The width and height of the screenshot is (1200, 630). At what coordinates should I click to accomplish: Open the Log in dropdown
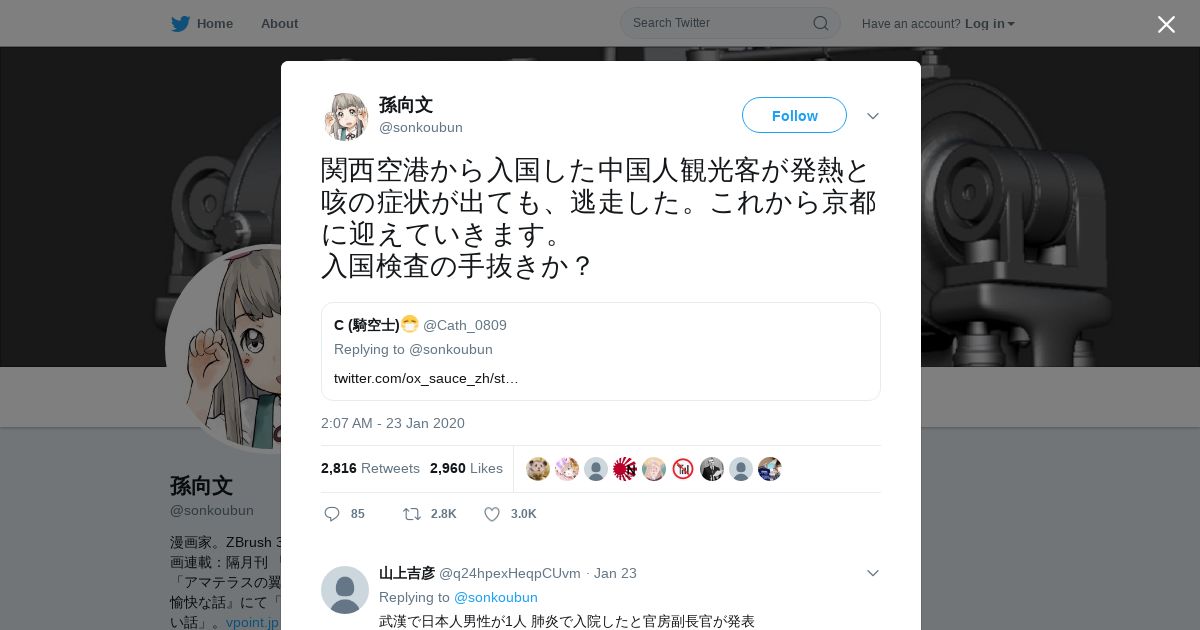coord(990,24)
